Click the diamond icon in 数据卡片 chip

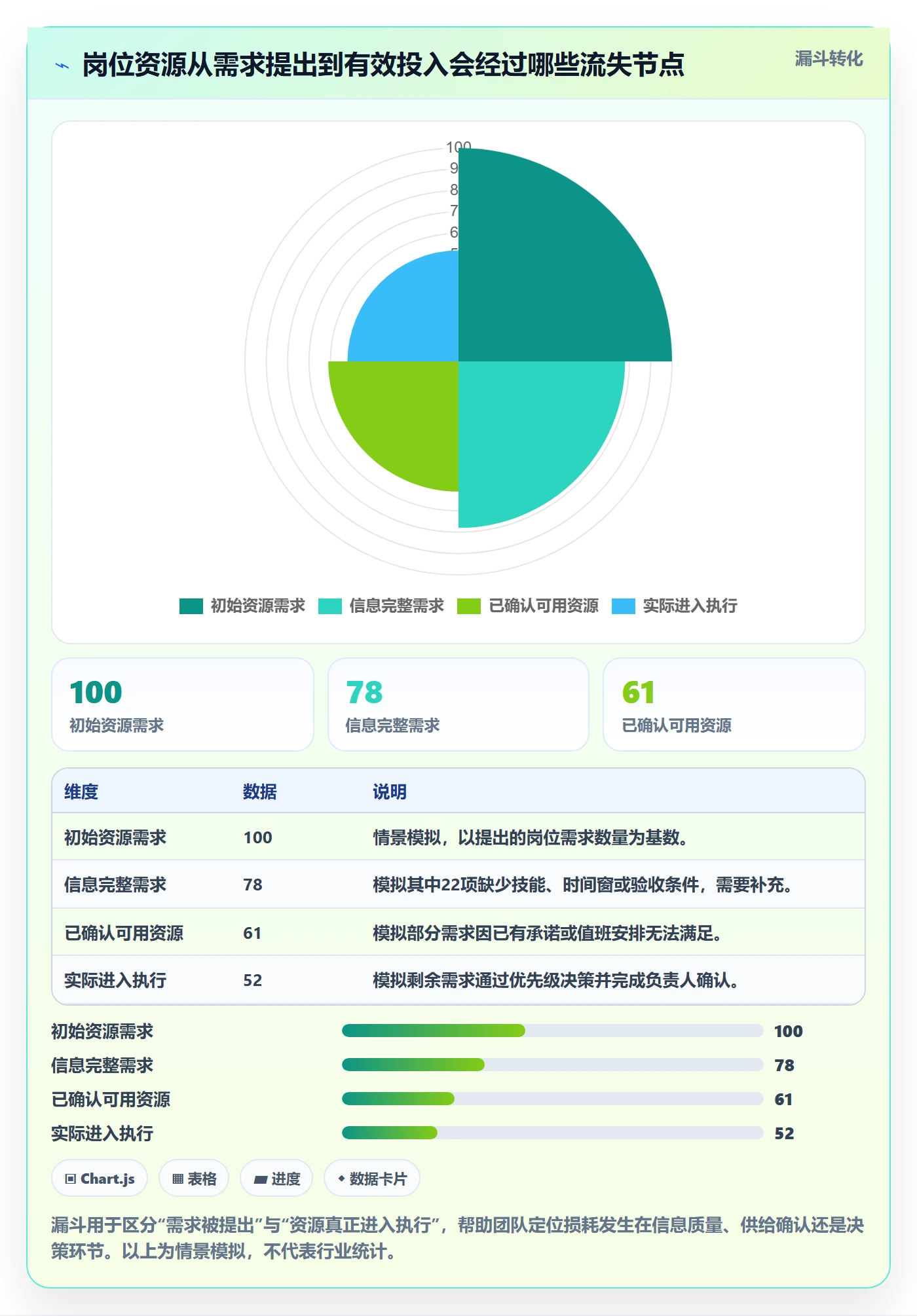[x=341, y=1179]
